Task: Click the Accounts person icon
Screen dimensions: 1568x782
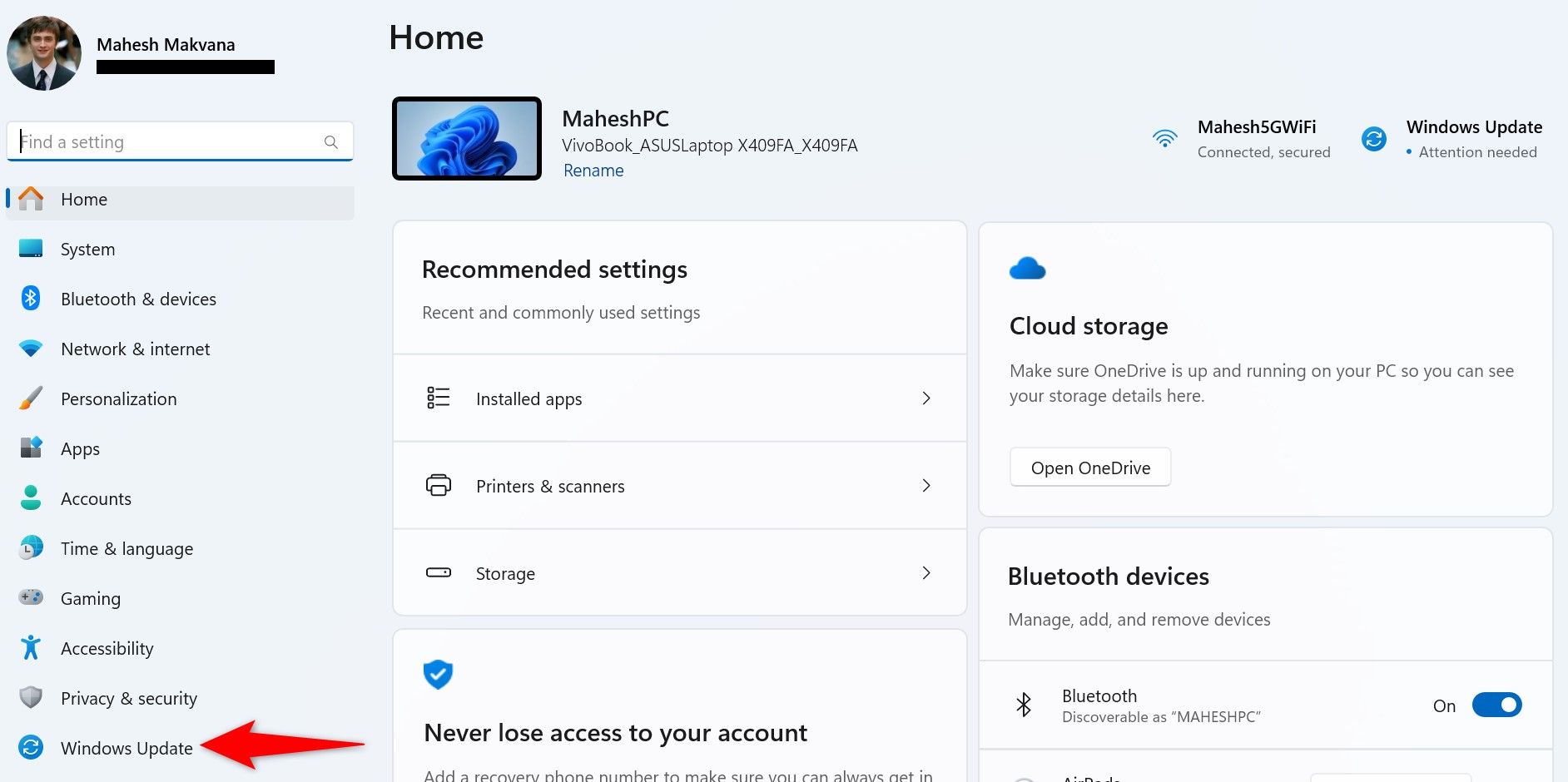Action: coord(31,497)
